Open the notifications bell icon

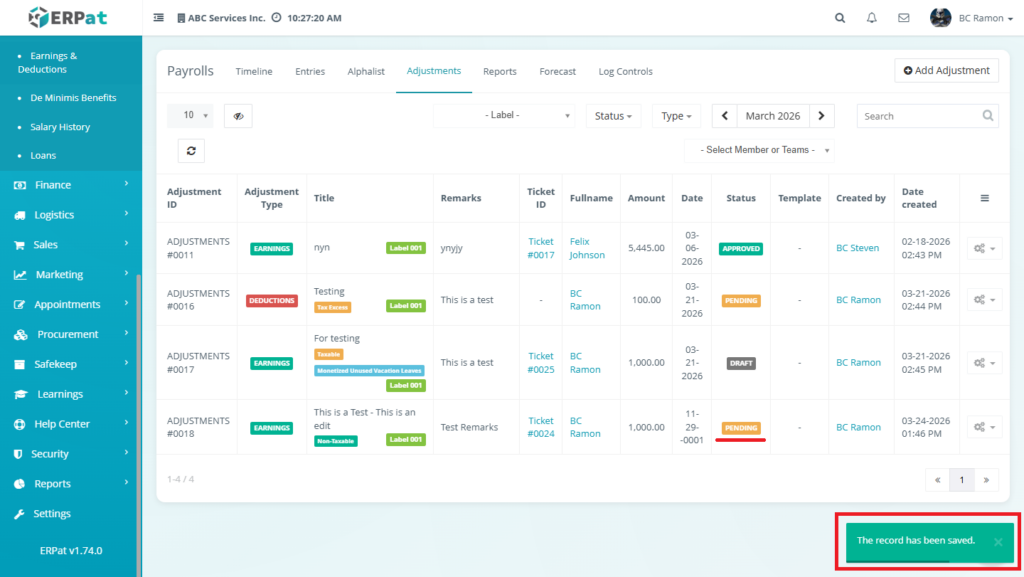(x=872, y=18)
